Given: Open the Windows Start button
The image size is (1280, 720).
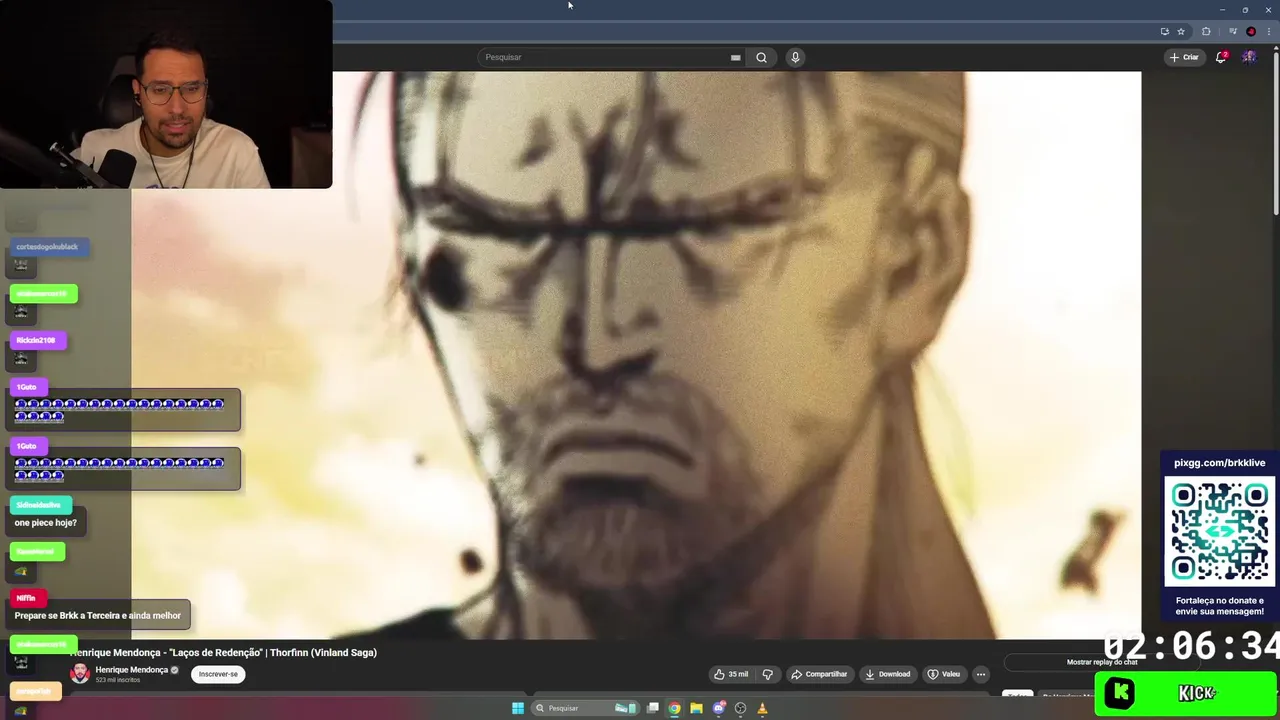Looking at the screenshot, I should point(518,708).
